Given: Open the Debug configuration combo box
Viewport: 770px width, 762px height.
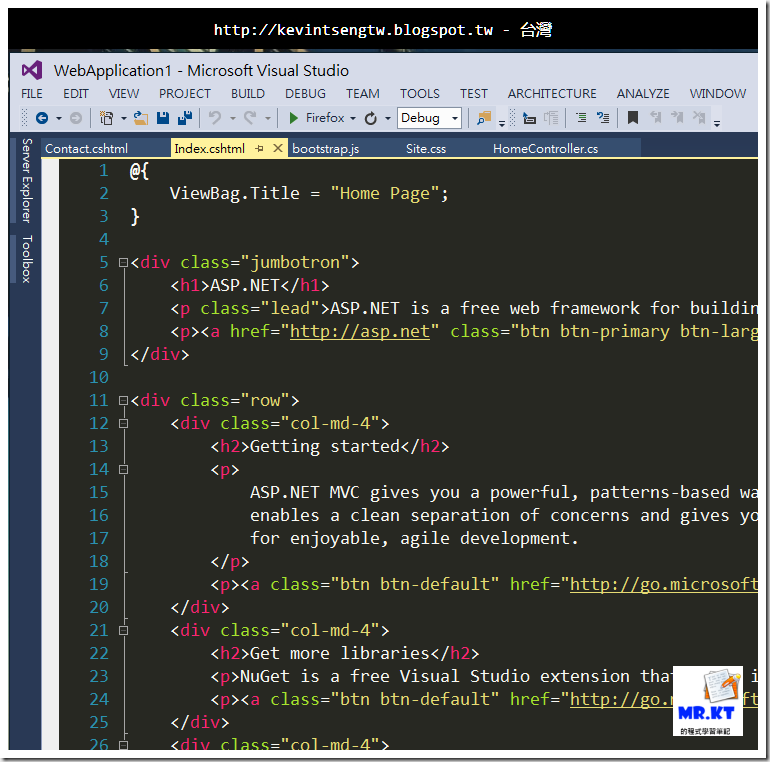Looking at the screenshot, I should point(429,118).
